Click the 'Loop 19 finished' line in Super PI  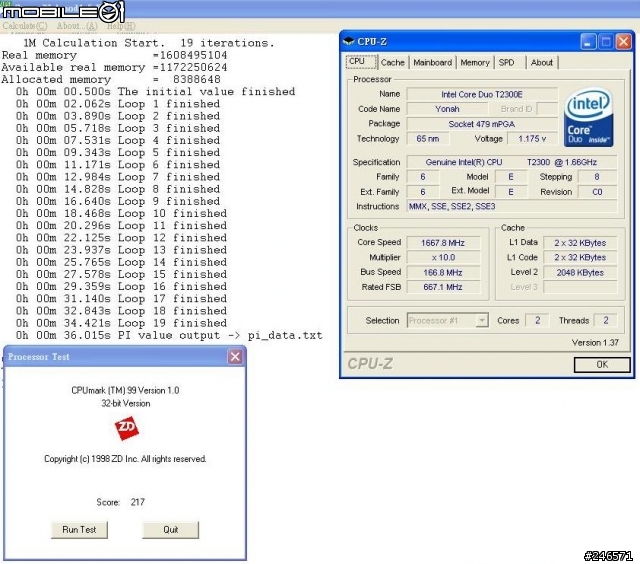click(x=121, y=323)
